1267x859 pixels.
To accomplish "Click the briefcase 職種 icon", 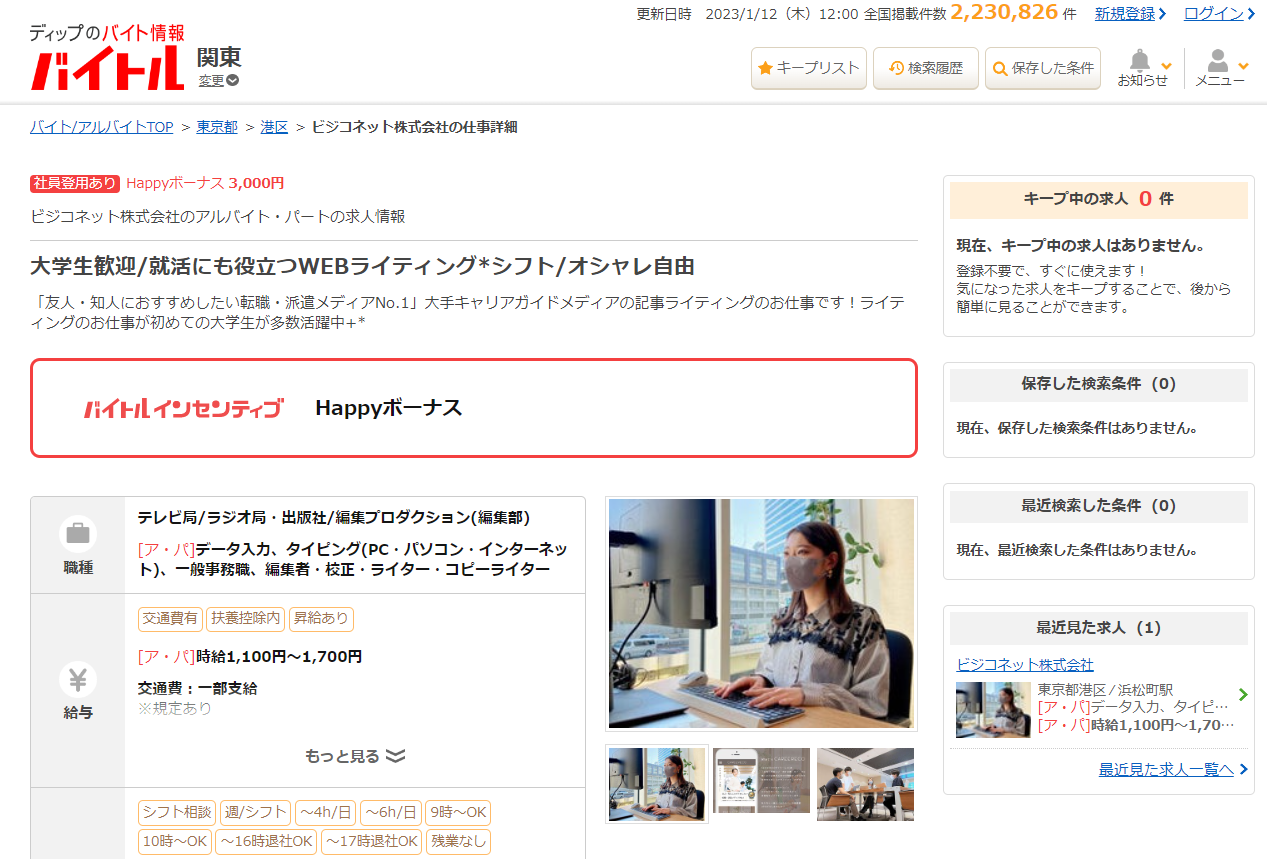I will [x=78, y=534].
